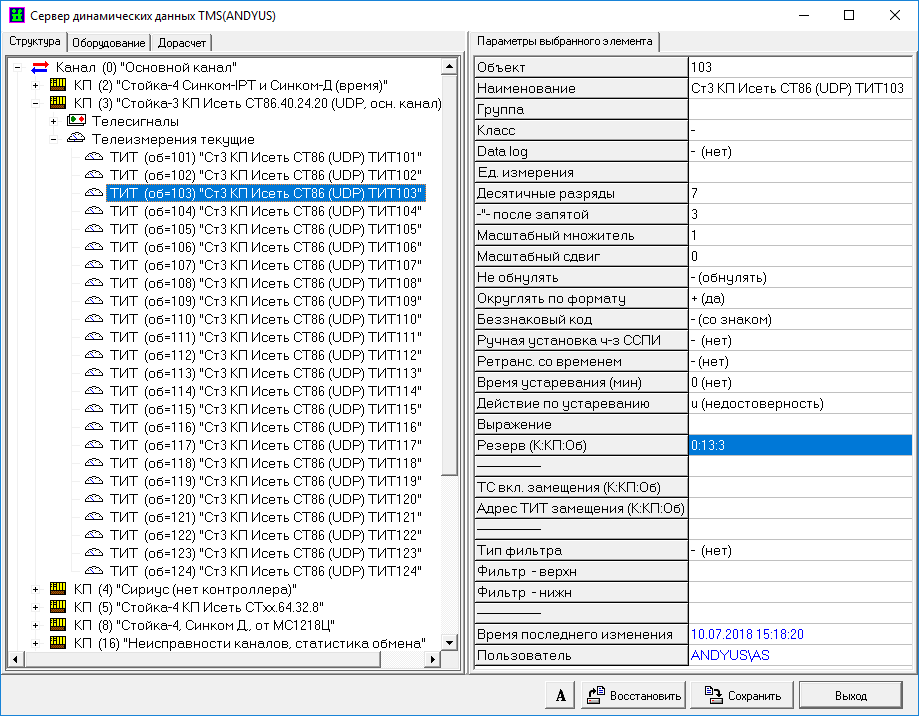Expand КП (4) Сириус node
The image size is (919, 716).
tap(36, 589)
